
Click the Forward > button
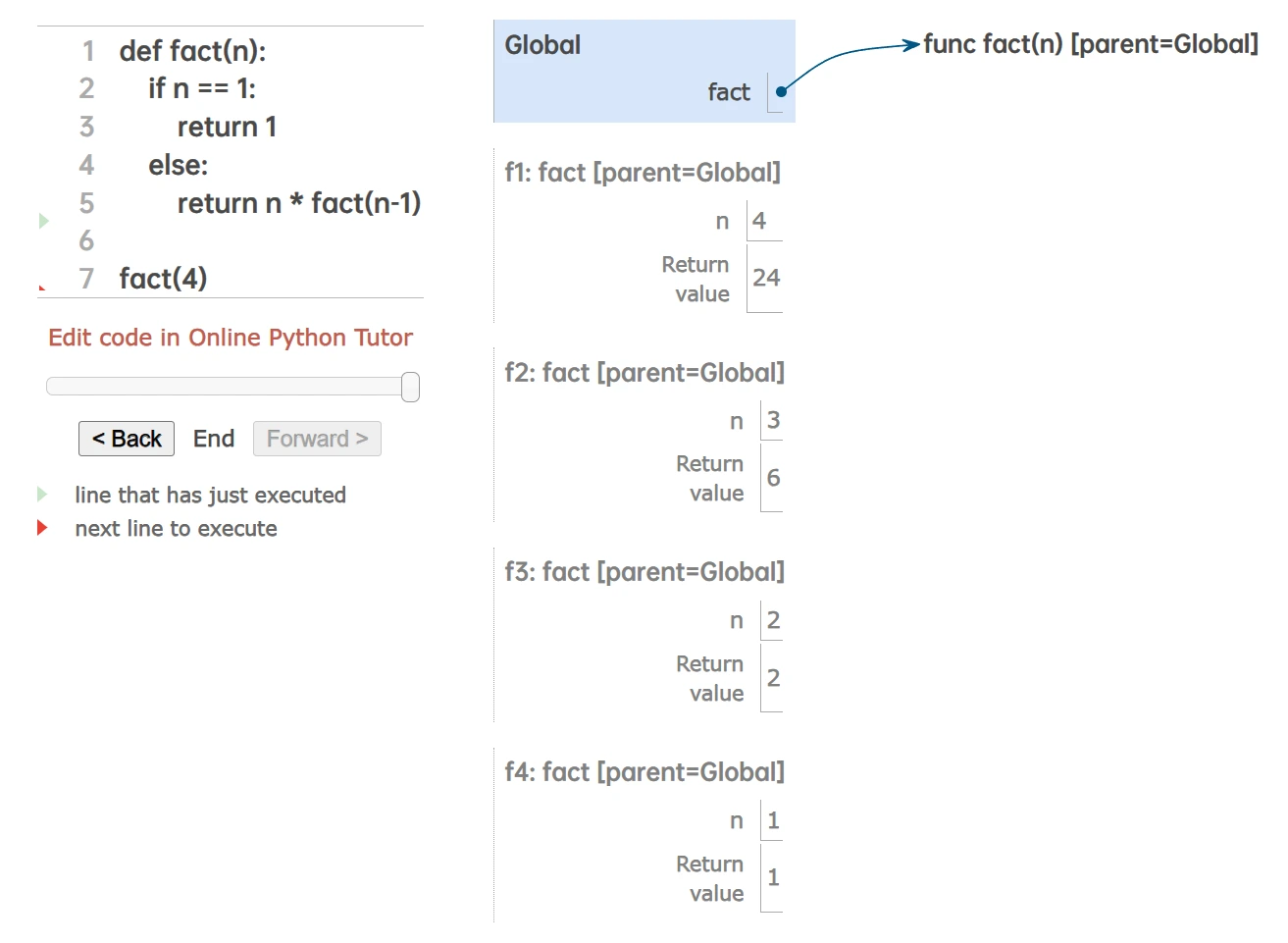[x=317, y=439]
